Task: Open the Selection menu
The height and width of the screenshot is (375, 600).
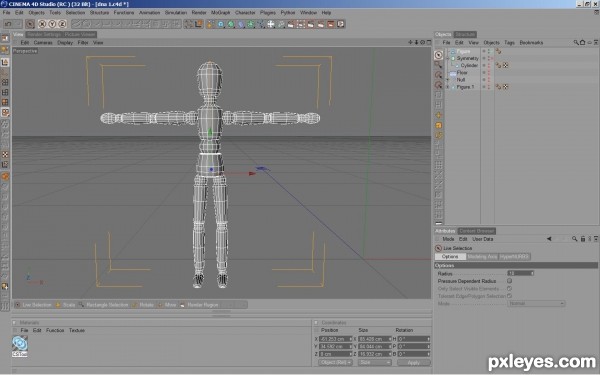Action: coord(75,13)
